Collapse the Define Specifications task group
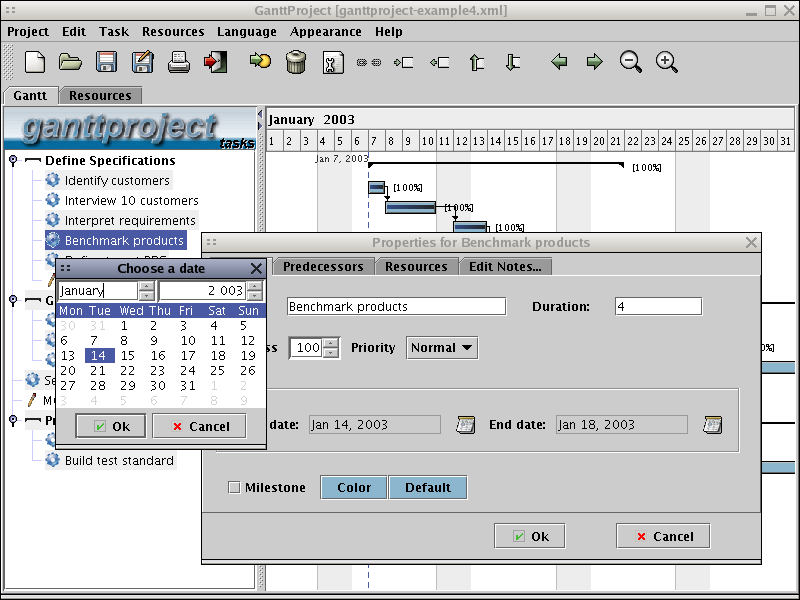800x600 pixels. [14, 160]
